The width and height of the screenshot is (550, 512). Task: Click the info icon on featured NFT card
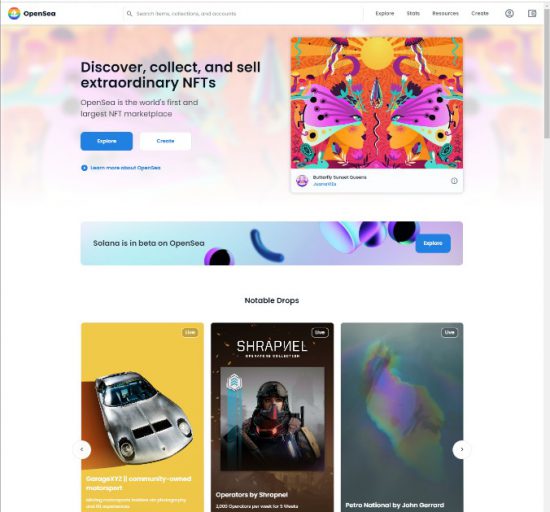(454, 181)
